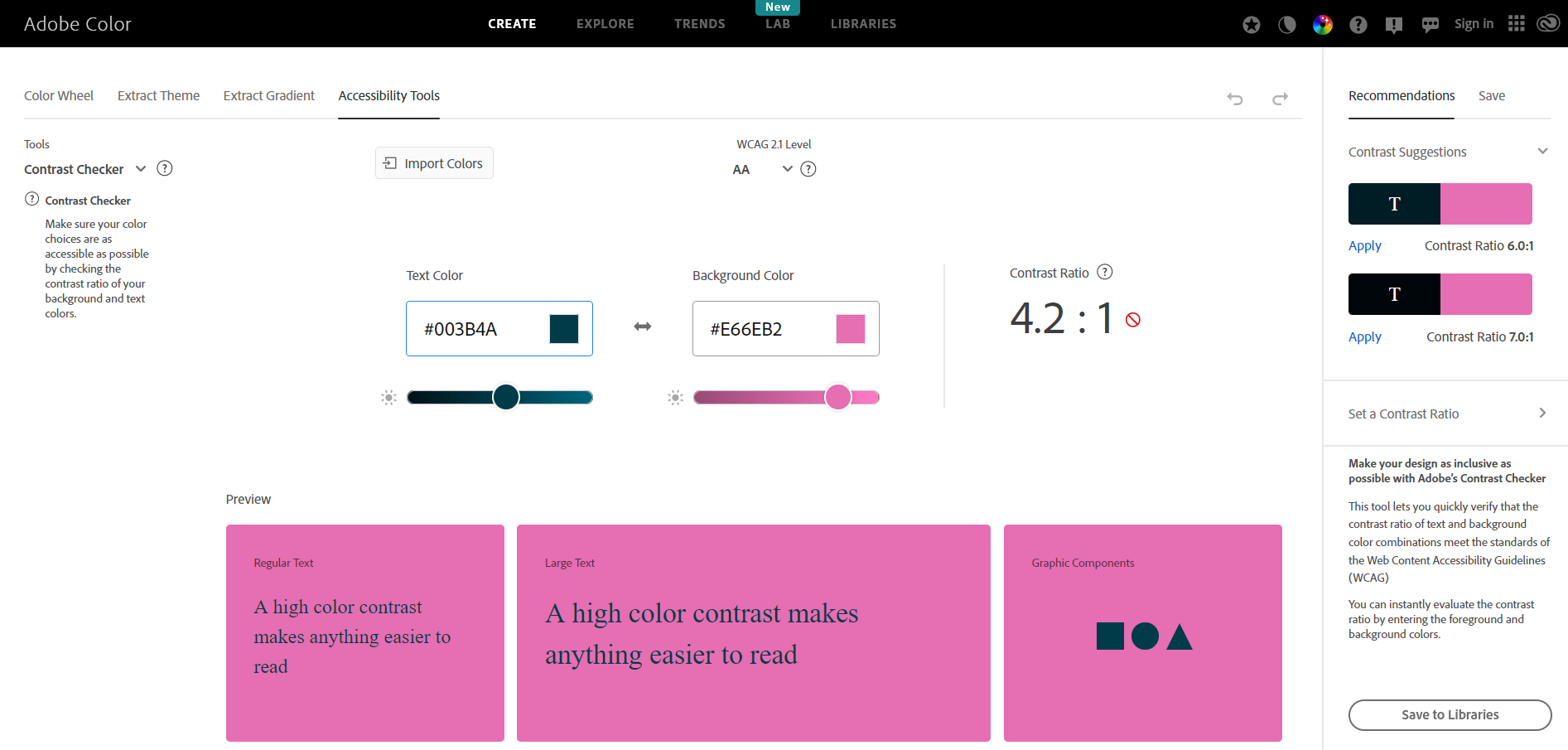Click the Creative Cloud icon
Viewport: 1568px width, 750px height.
coord(1547,24)
